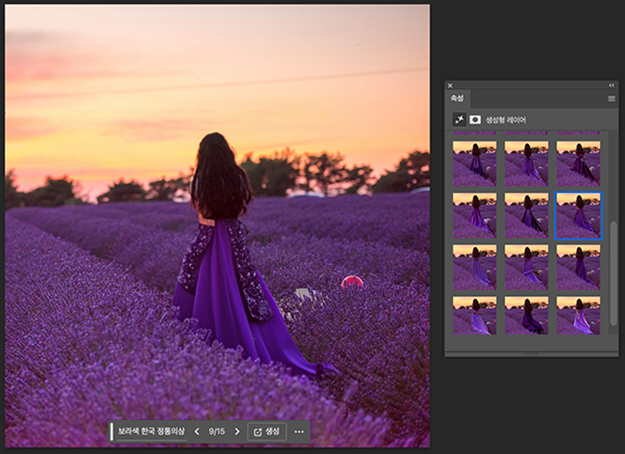This screenshot has height=454, width=625.
Task: Open the Properties panel hamburger menu
Action: [611, 98]
